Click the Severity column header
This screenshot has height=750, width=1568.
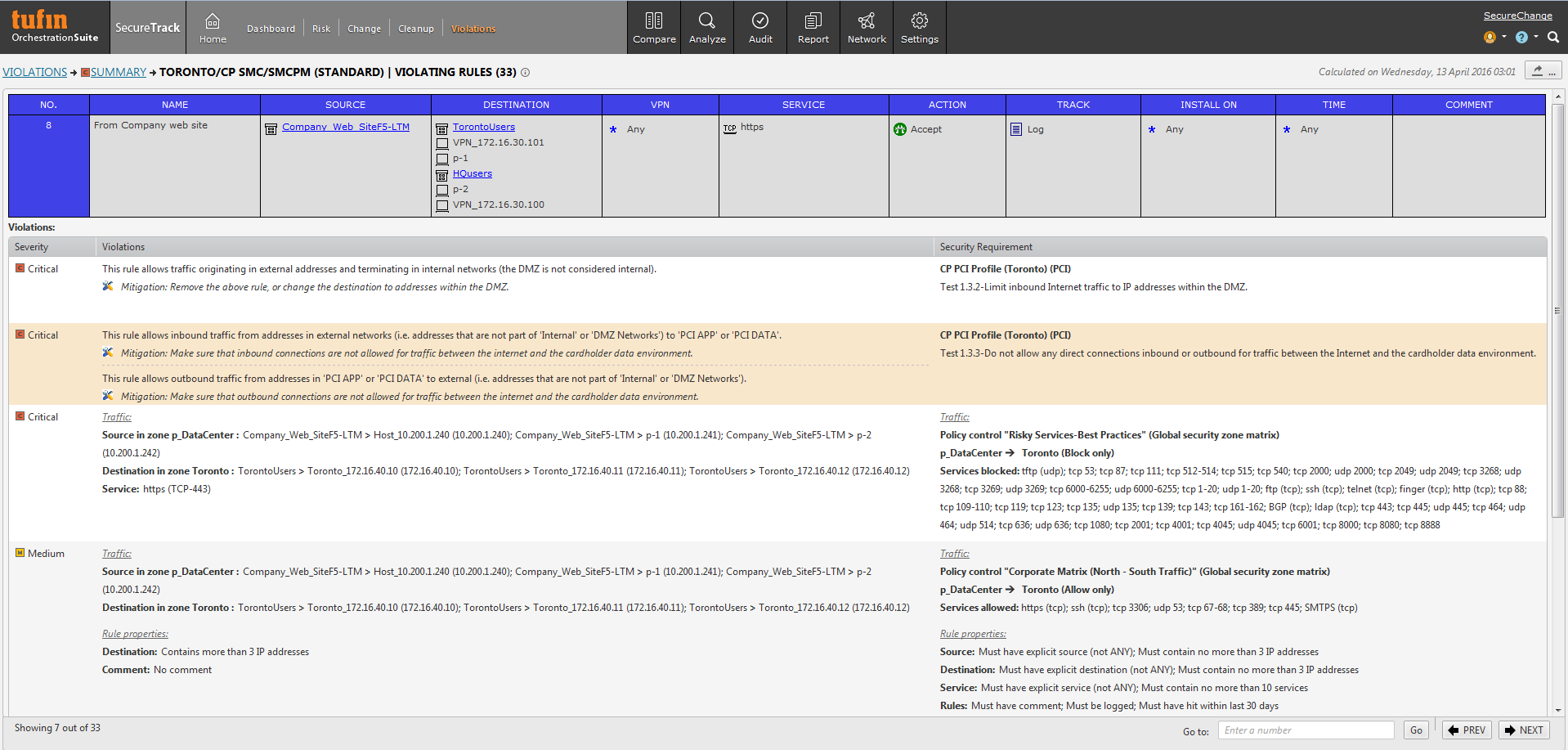click(52, 247)
